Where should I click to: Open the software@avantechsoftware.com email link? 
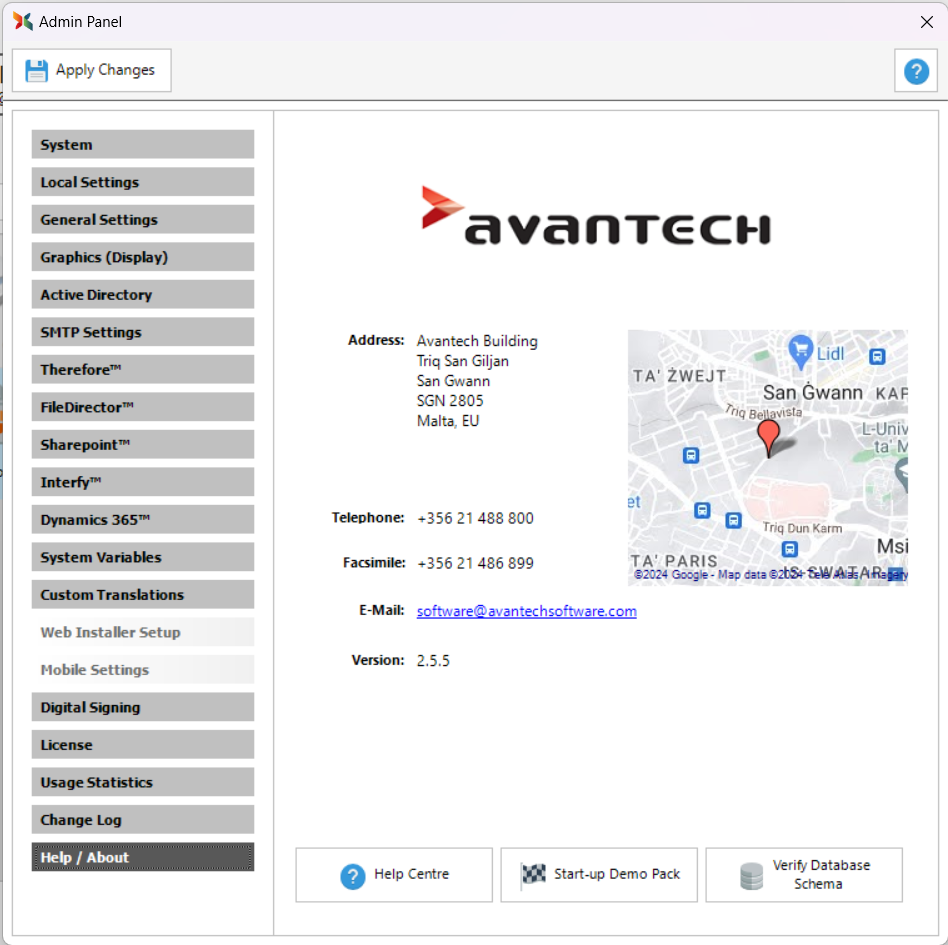pos(526,611)
